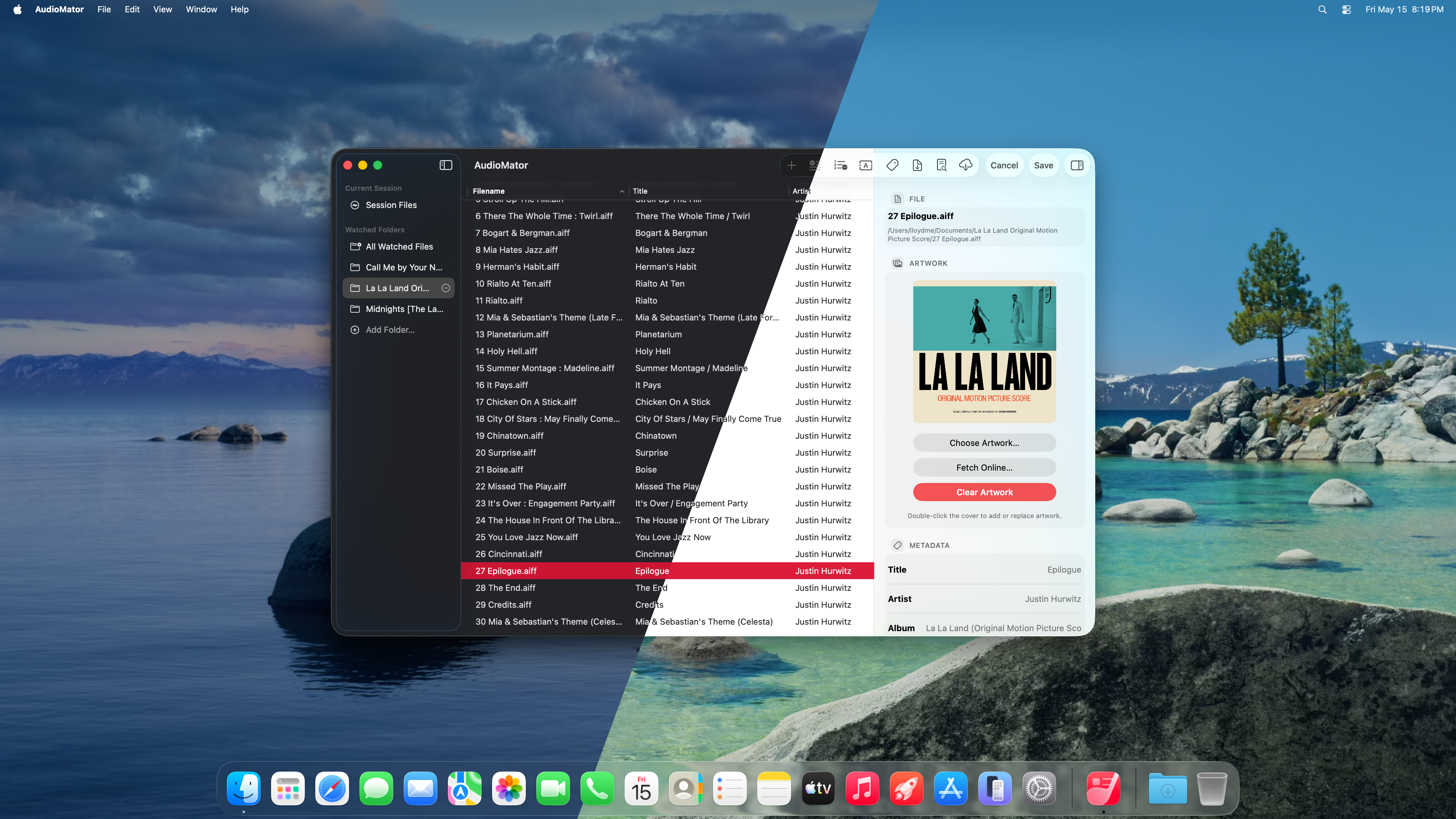The image size is (1456, 819).
Task: Edit the Artist metadata field
Action: coord(984,599)
